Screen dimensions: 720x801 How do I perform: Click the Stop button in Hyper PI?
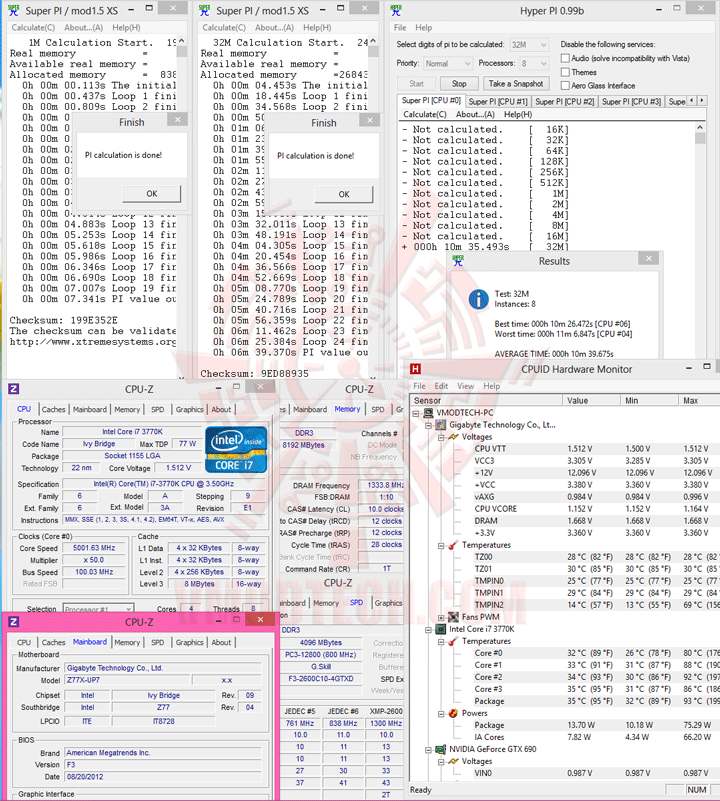coord(459,84)
